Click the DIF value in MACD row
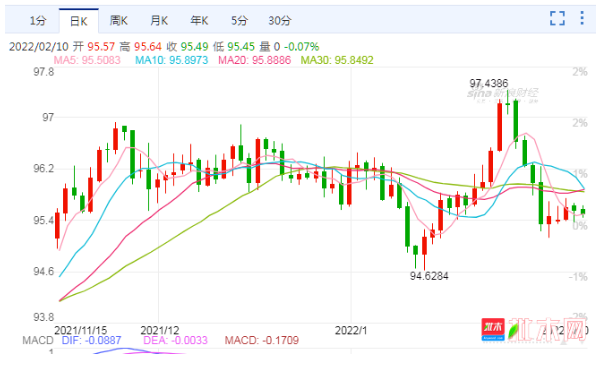Image resolution: width=598 pixels, height=366 pixels. click(92, 340)
